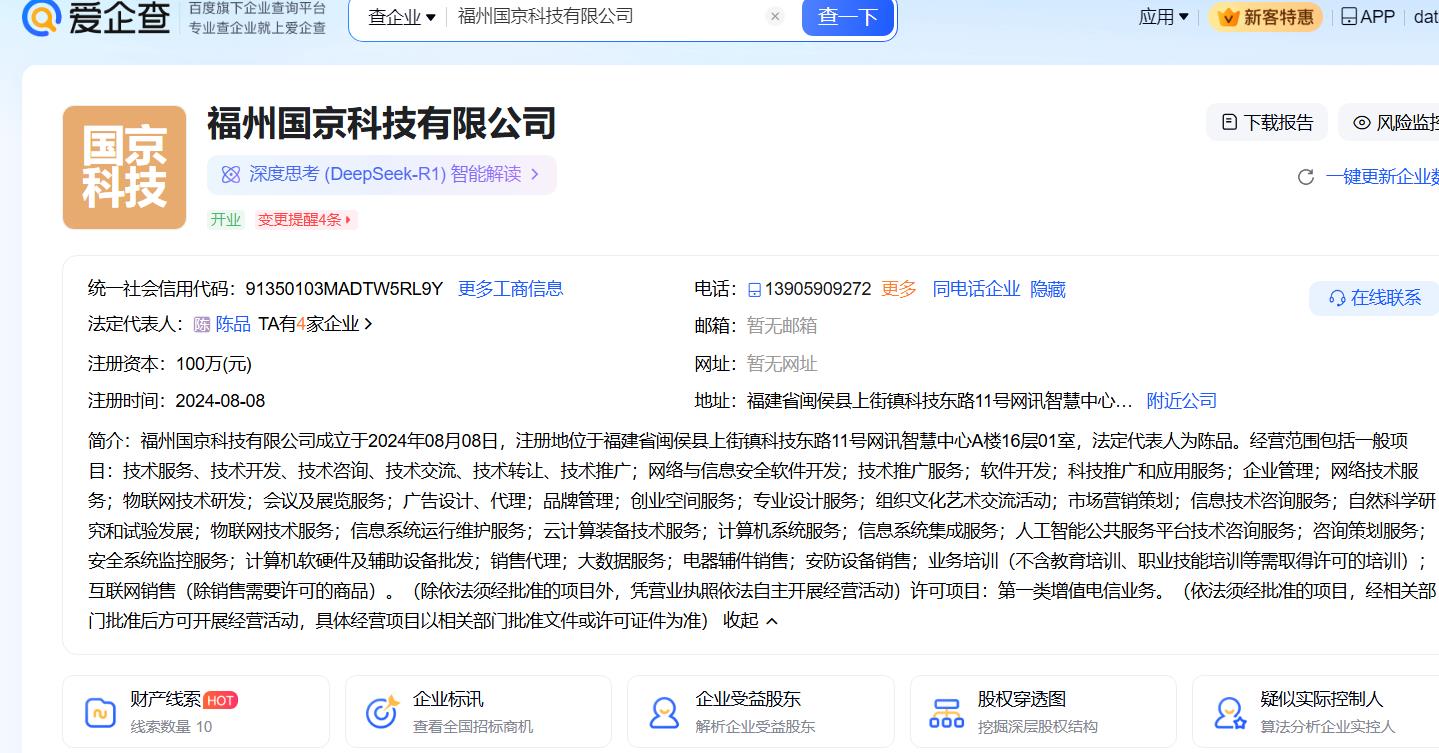1439x753 pixels.
Task: Expand 变更提醒4条 notices
Action: (x=305, y=220)
